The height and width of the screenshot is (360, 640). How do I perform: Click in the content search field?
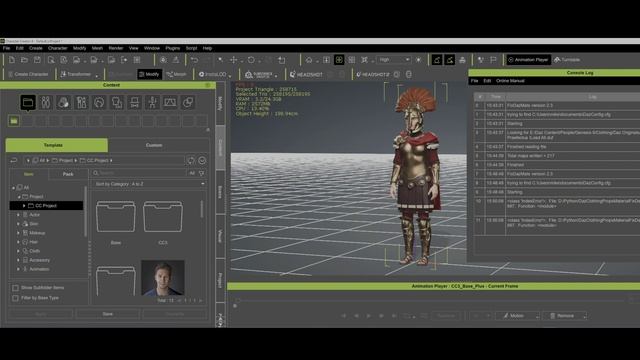click(139, 173)
